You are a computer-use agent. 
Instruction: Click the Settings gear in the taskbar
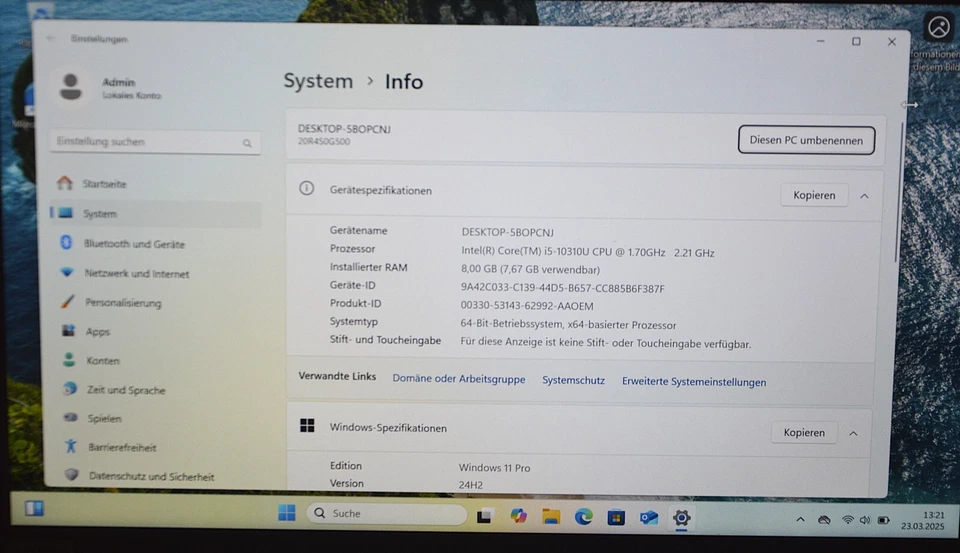pos(681,518)
